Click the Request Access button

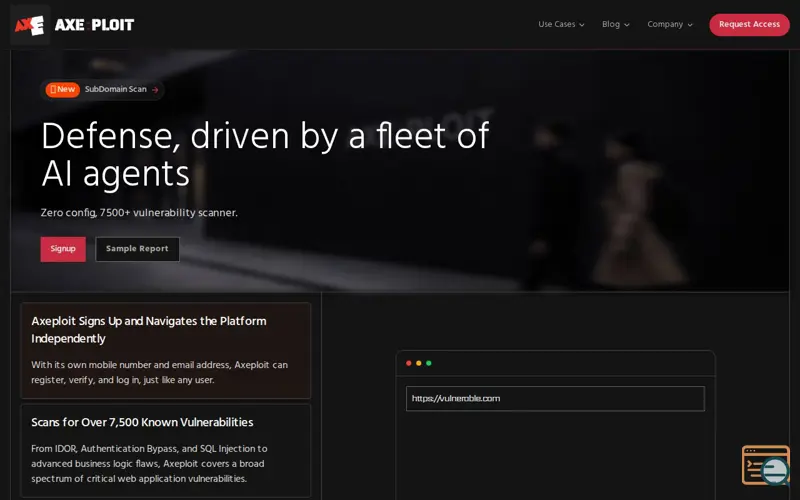[x=749, y=24]
